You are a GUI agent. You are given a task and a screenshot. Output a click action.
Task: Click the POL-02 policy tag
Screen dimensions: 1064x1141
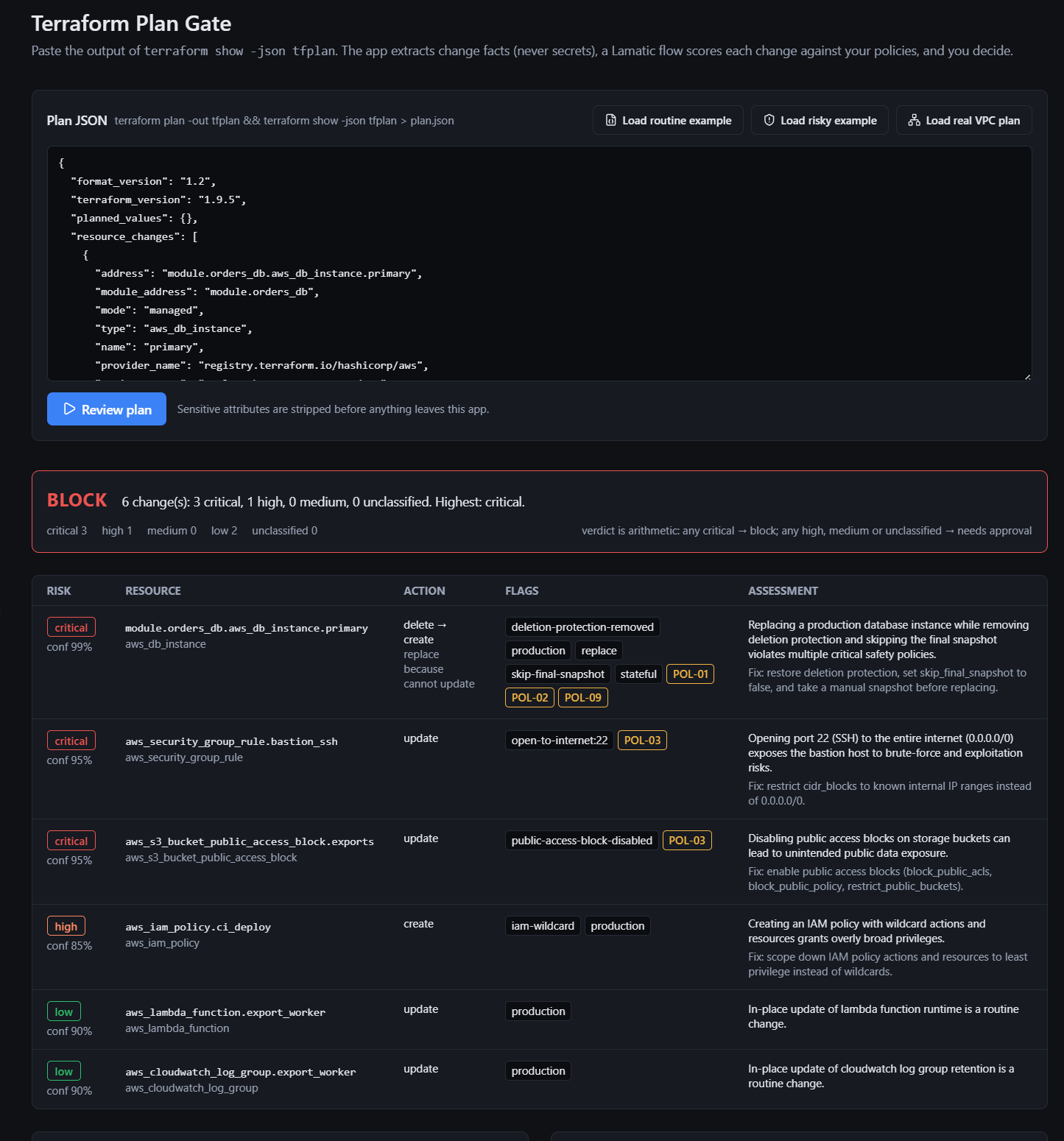(x=530, y=698)
